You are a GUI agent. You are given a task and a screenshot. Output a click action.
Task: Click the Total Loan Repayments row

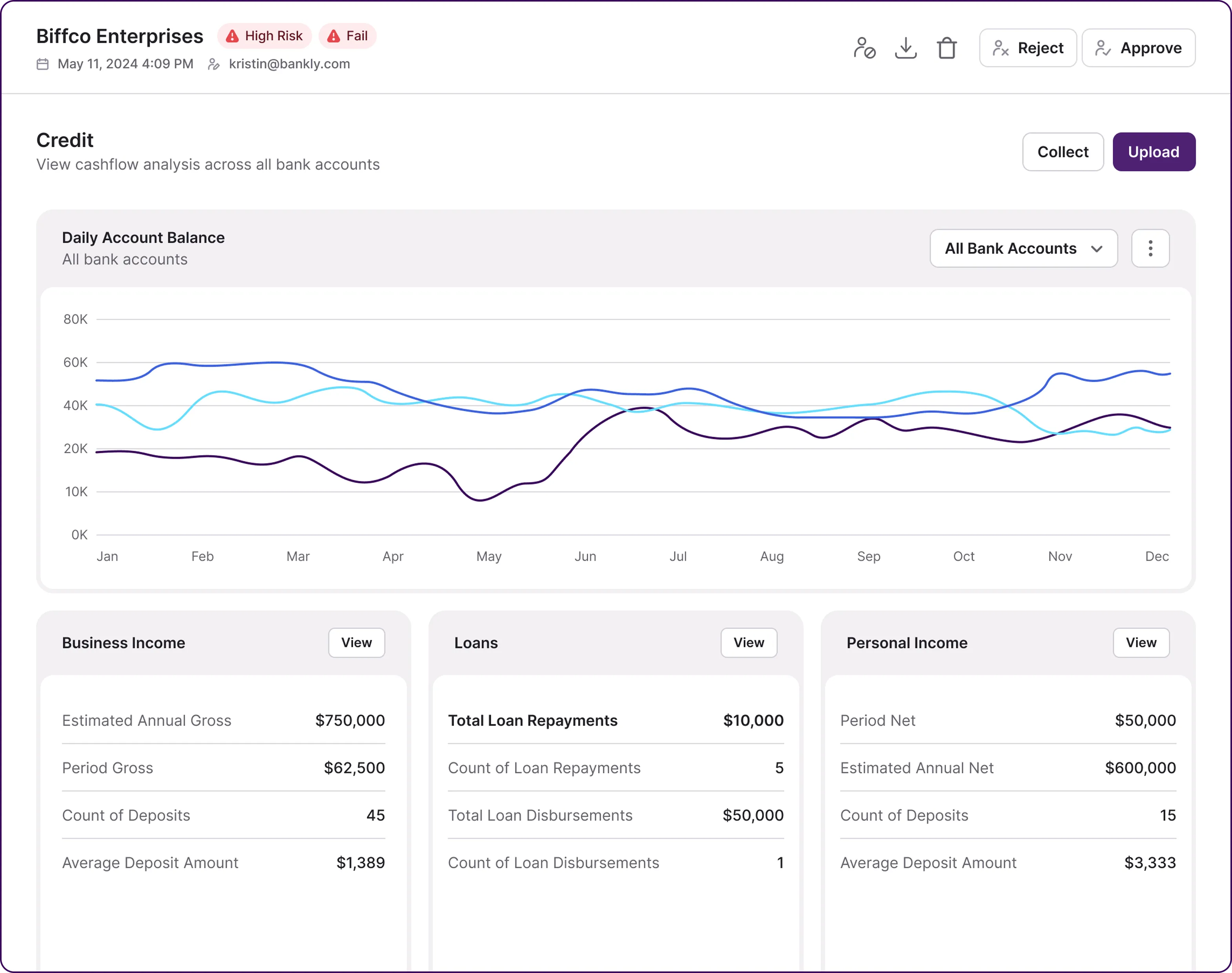click(x=616, y=721)
